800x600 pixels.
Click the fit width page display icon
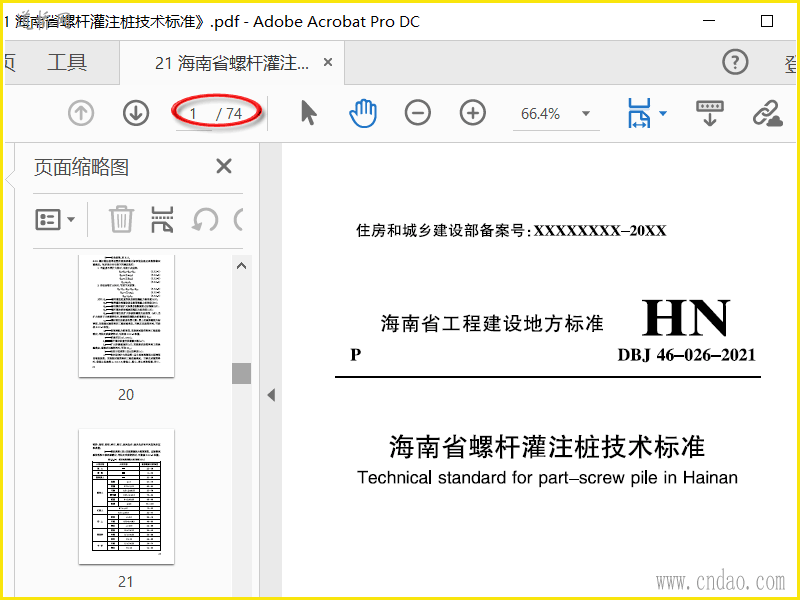point(639,113)
